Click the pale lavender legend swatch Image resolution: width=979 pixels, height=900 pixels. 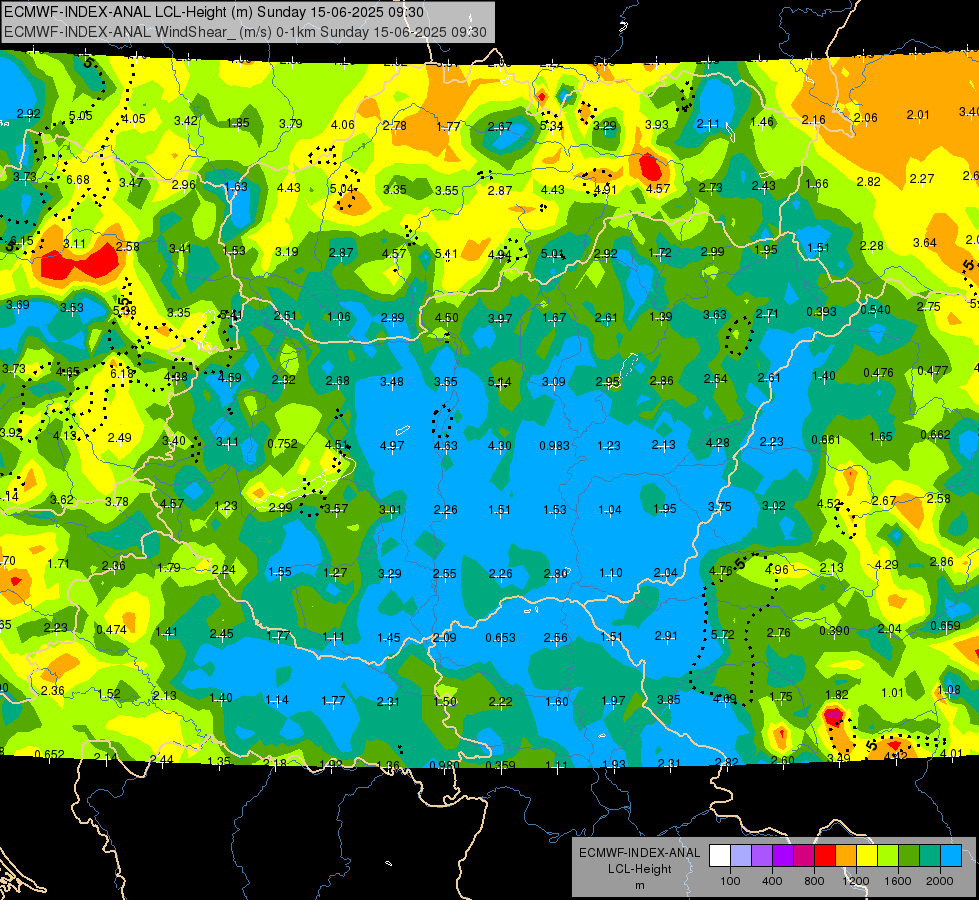[741, 856]
